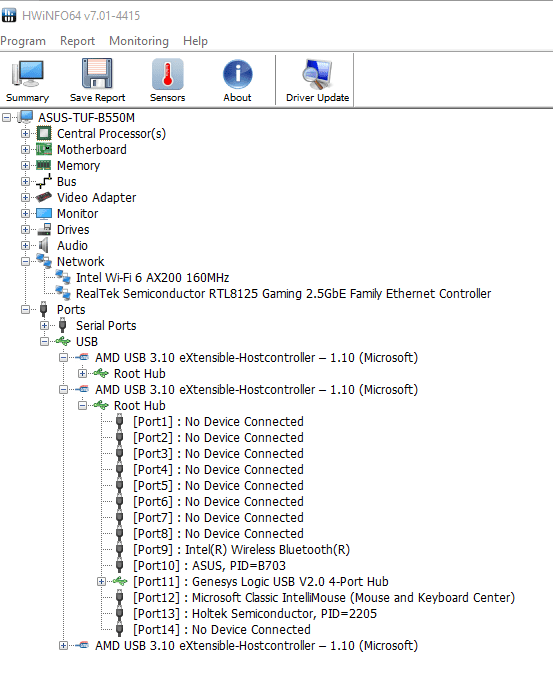Select the Video Adapter label

(x=96, y=197)
